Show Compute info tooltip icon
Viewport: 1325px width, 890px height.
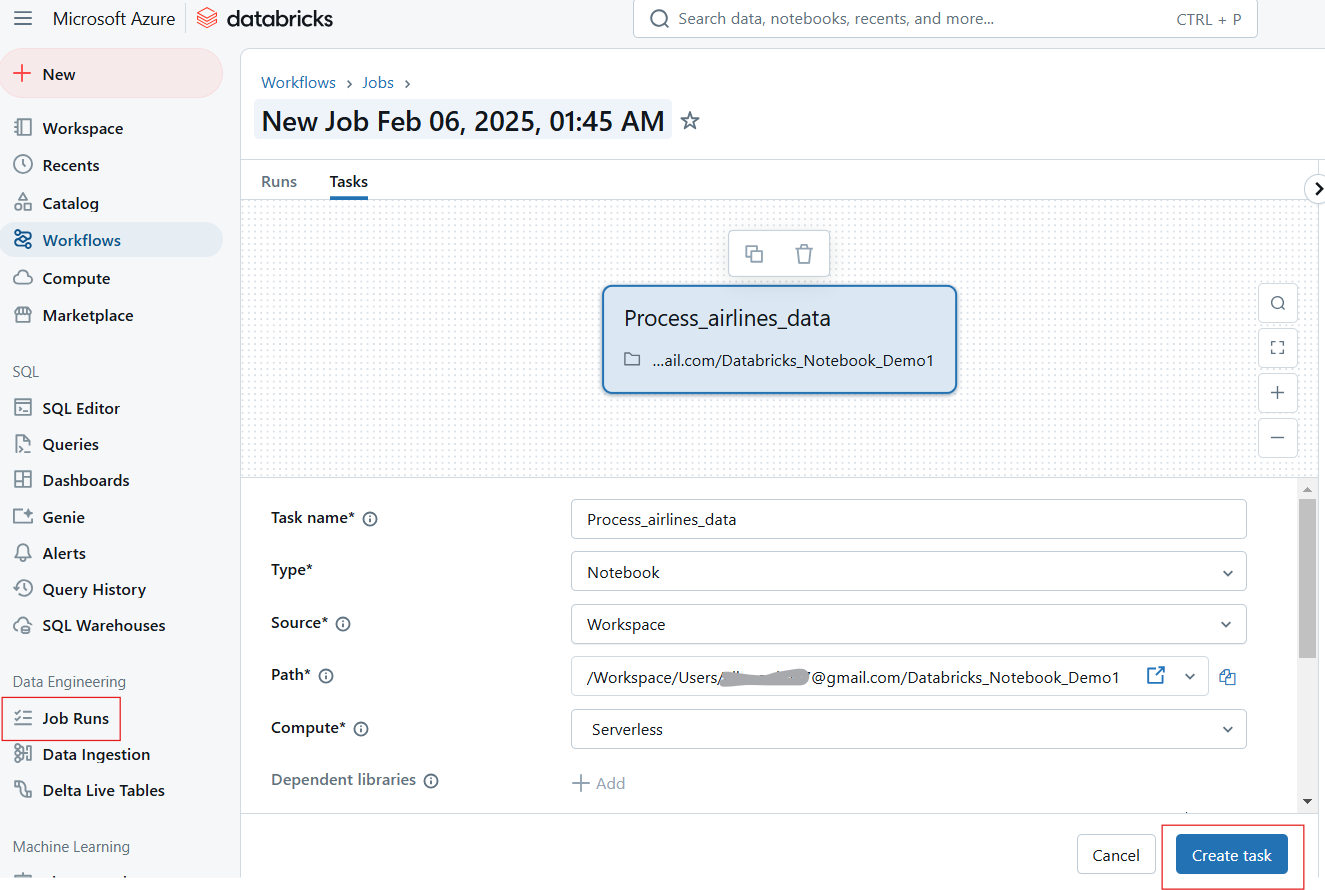click(x=361, y=729)
